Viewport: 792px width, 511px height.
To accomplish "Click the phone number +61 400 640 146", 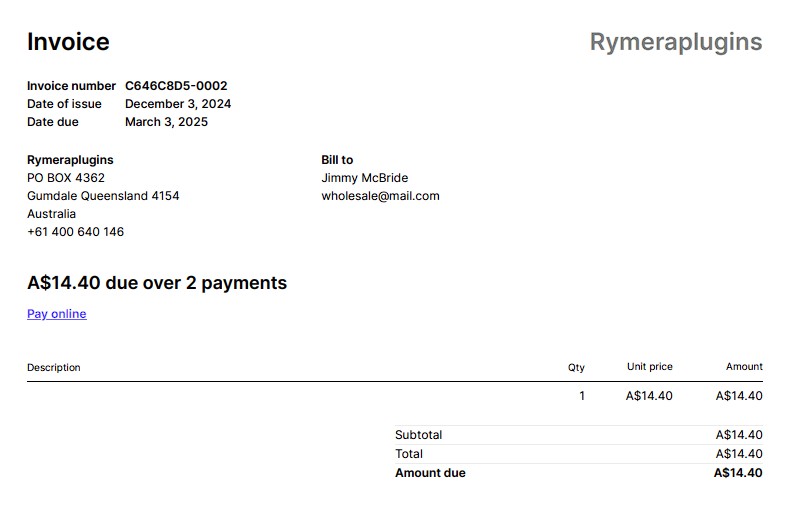I will (75, 232).
